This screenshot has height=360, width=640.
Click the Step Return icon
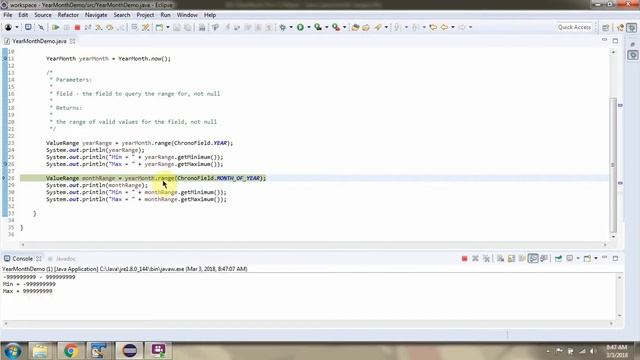tap(120, 27)
